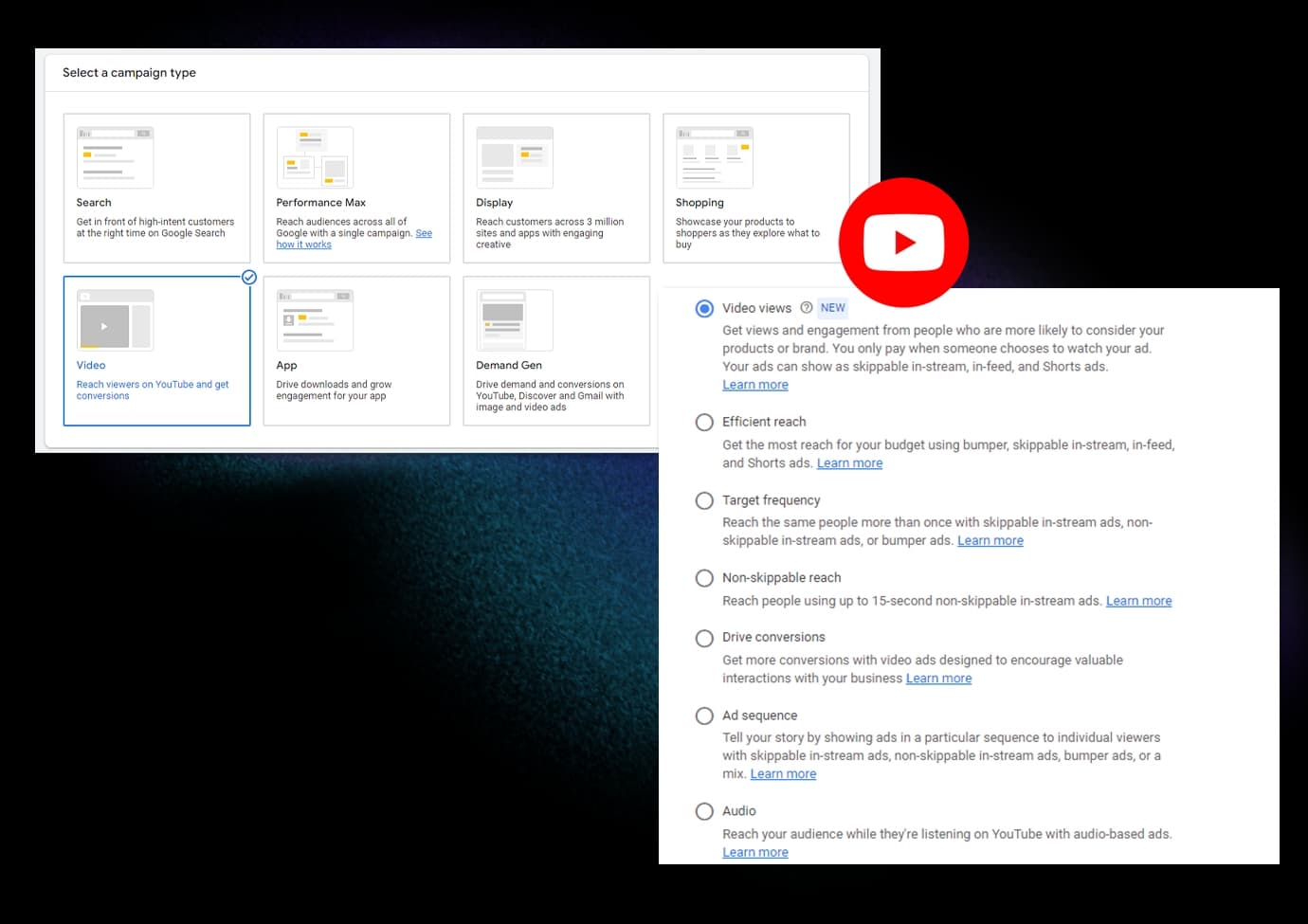Select Target frequency radio button
The image size is (1308, 924).
[x=704, y=500]
